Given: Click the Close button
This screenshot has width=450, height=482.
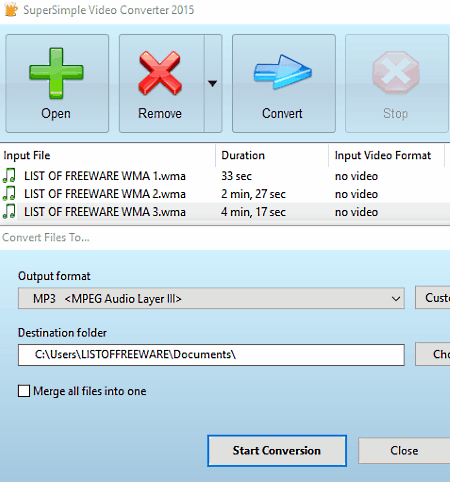Looking at the screenshot, I should 404,451.
